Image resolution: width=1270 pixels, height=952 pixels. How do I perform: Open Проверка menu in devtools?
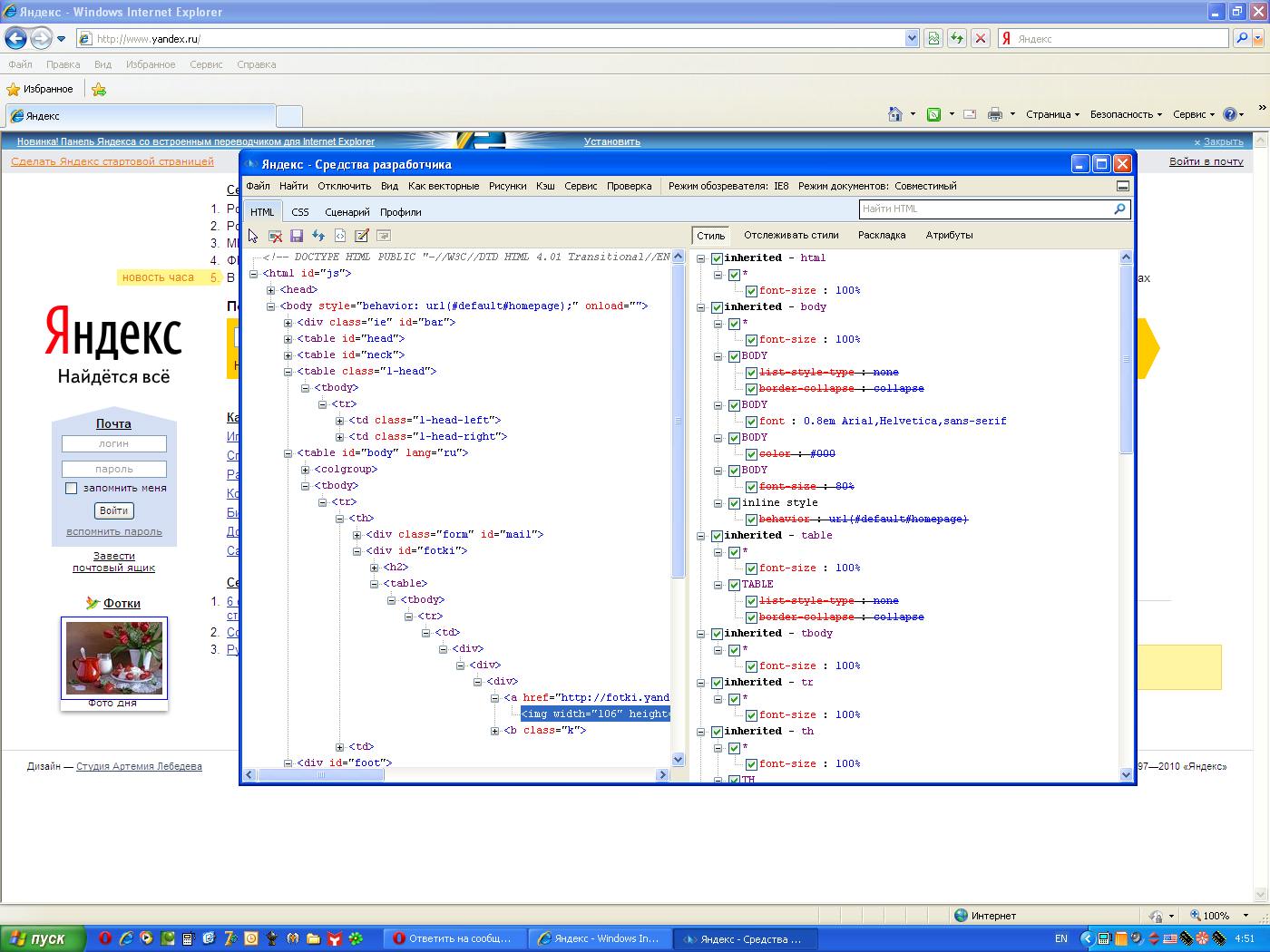coord(630,186)
